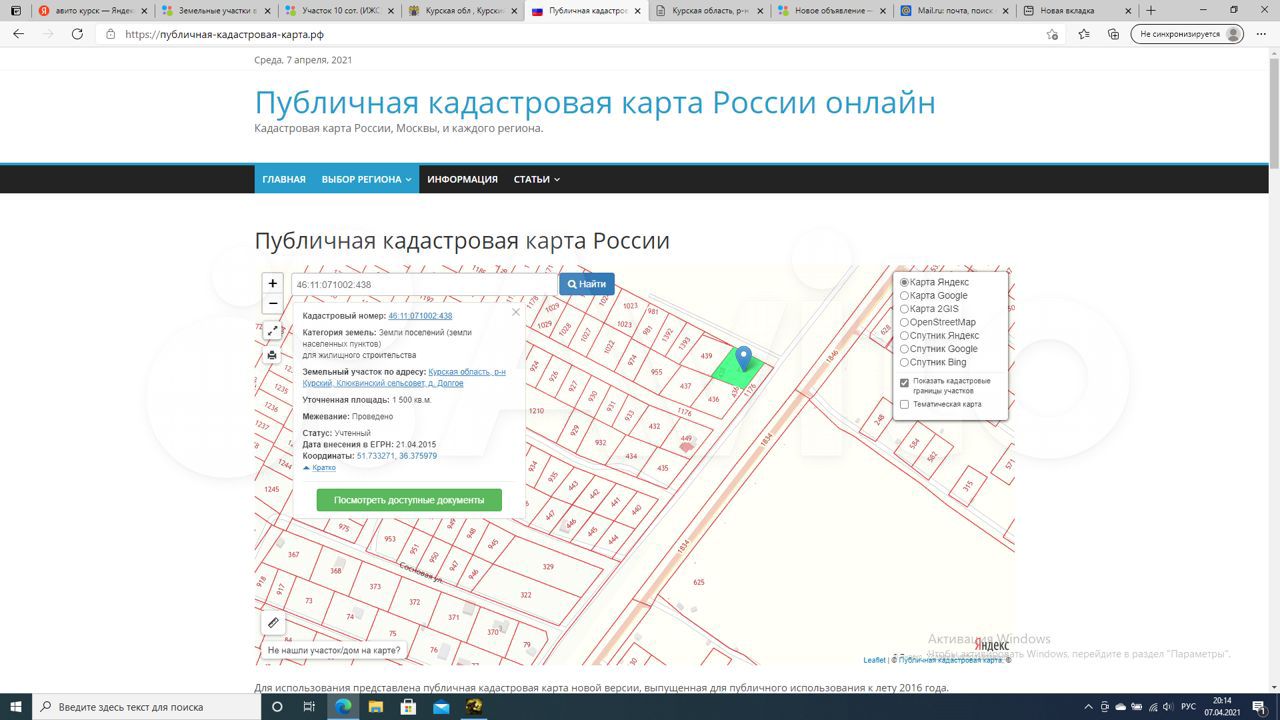Viewport: 1280px width, 720px height.
Task: Toggle Показать кадастровые границы участков checkbox
Action: coord(904,382)
